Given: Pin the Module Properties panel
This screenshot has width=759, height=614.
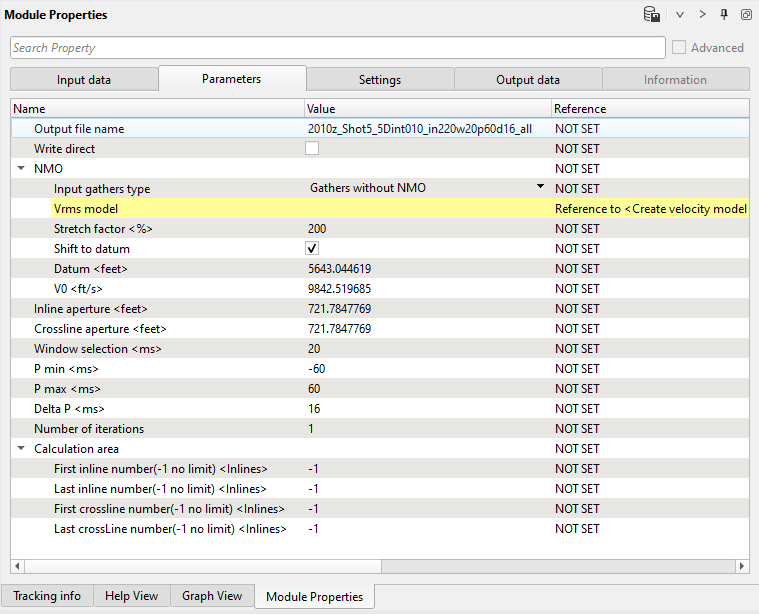Looking at the screenshot, I should click(724, 15).
